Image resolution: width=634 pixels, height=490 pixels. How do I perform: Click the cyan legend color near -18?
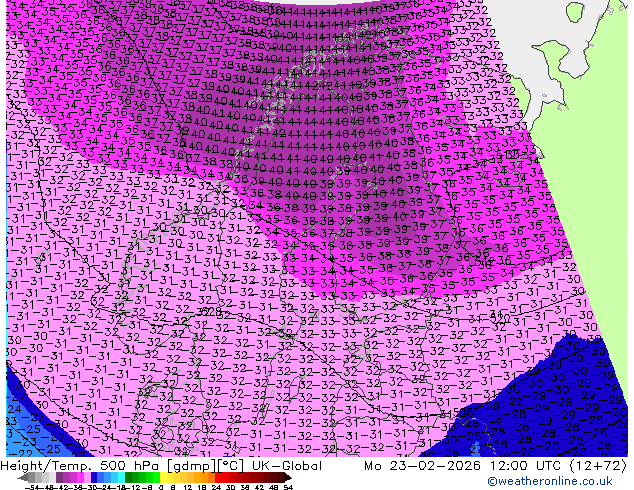pos(121,478)
